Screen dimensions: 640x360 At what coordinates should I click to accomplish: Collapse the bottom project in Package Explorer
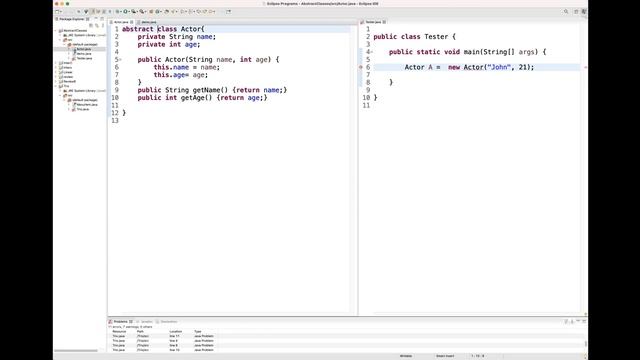click(x=56, y=86)
